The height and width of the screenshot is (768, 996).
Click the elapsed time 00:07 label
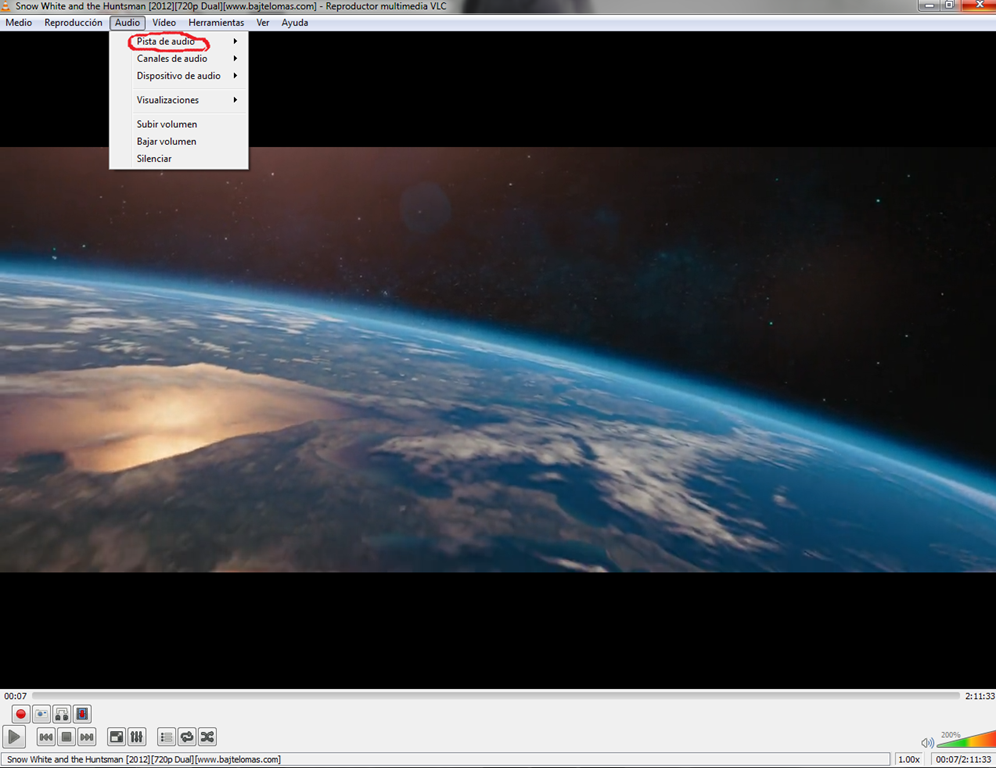coord(15,696)
